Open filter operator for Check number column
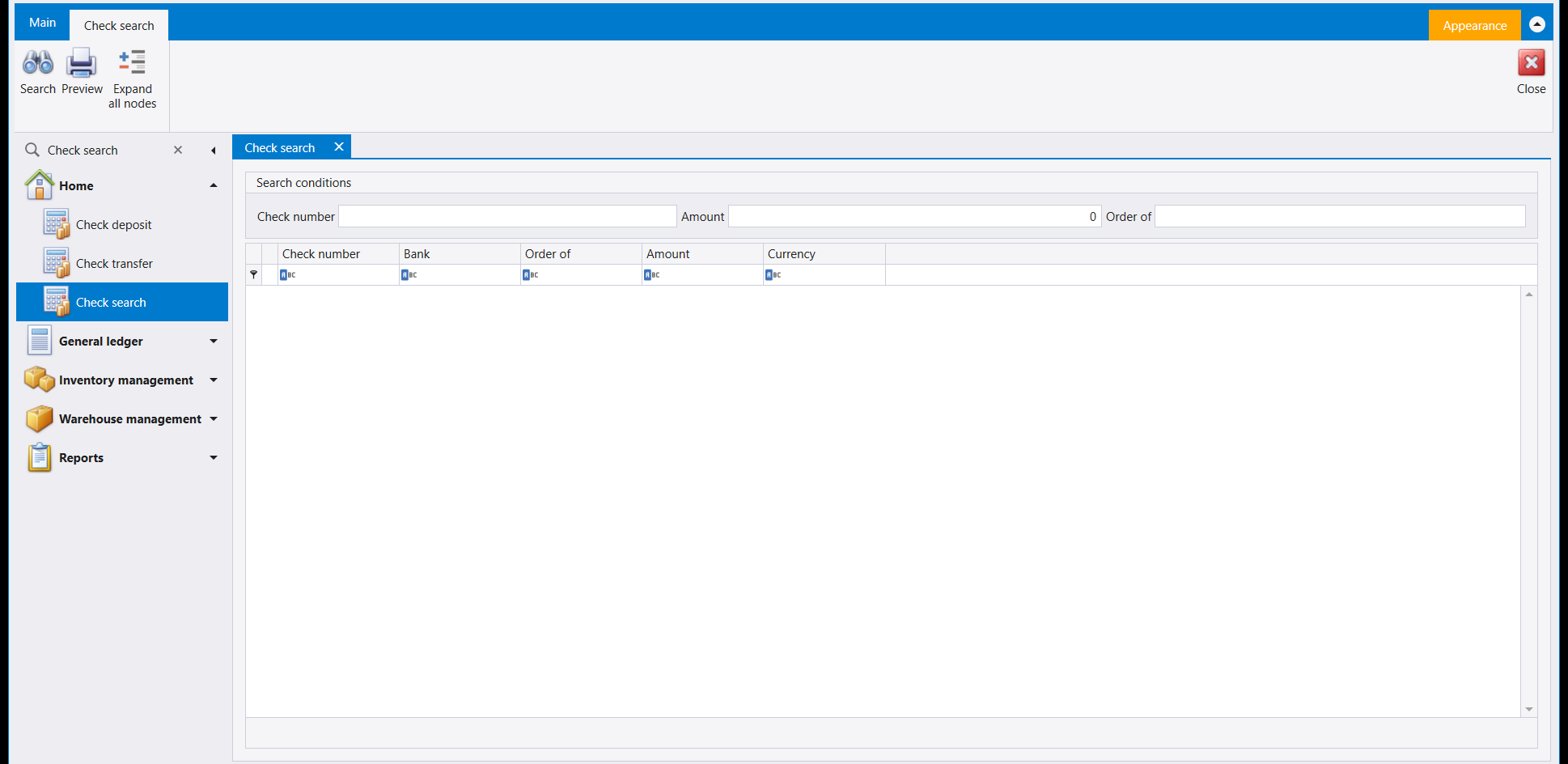The height and width of the screenshot is (764, 1568). (287, 274)
